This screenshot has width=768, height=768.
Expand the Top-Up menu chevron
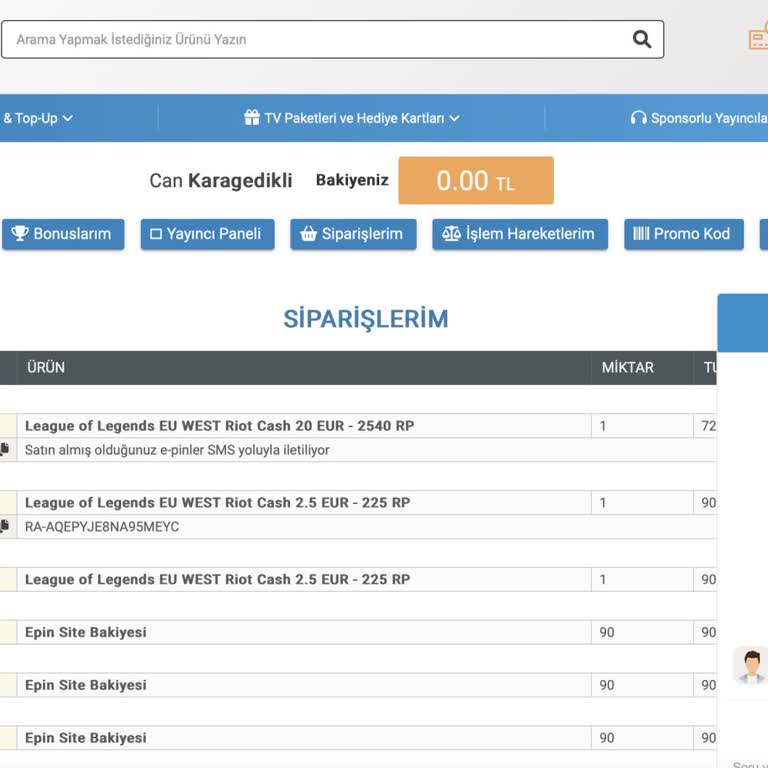click(68, 119)
